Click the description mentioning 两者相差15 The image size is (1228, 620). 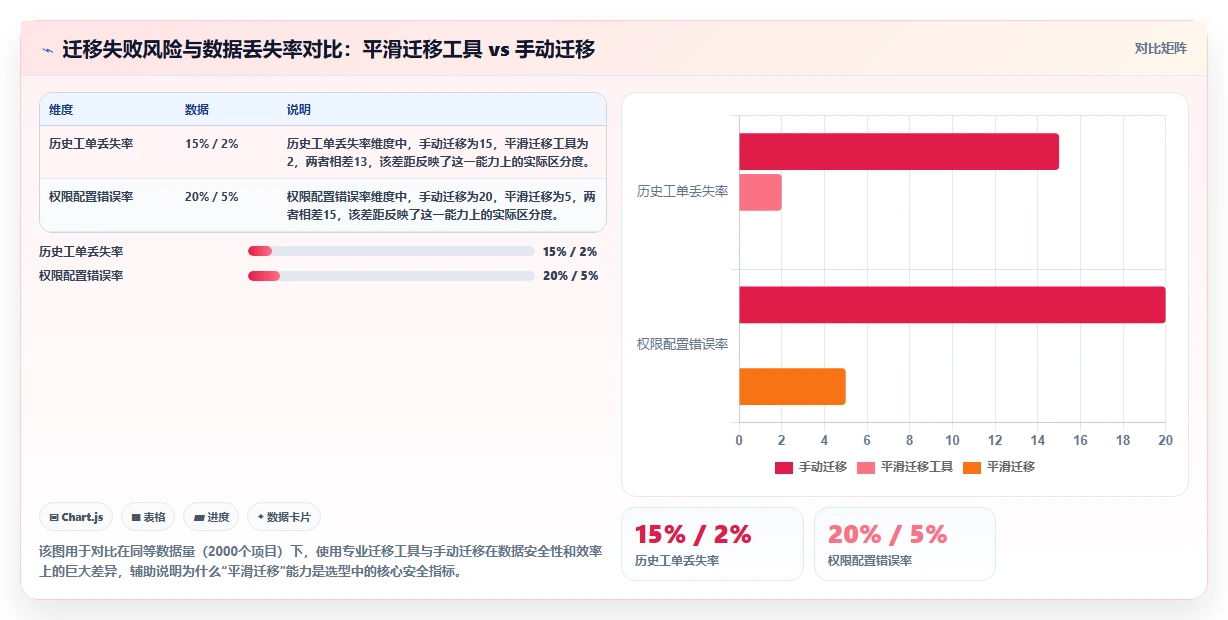click(x=441, y=205)
